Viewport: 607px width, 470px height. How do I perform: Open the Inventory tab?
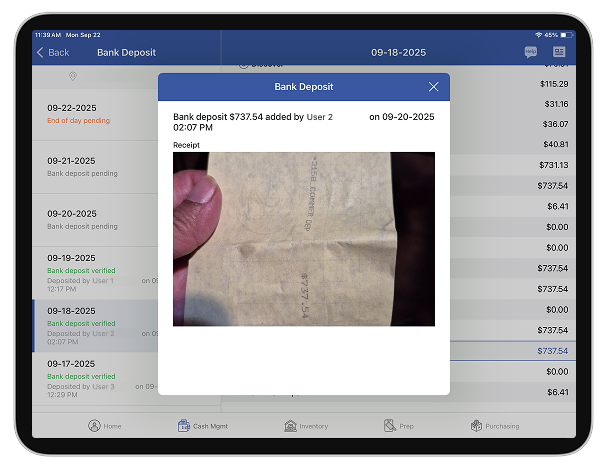[305, 426]
